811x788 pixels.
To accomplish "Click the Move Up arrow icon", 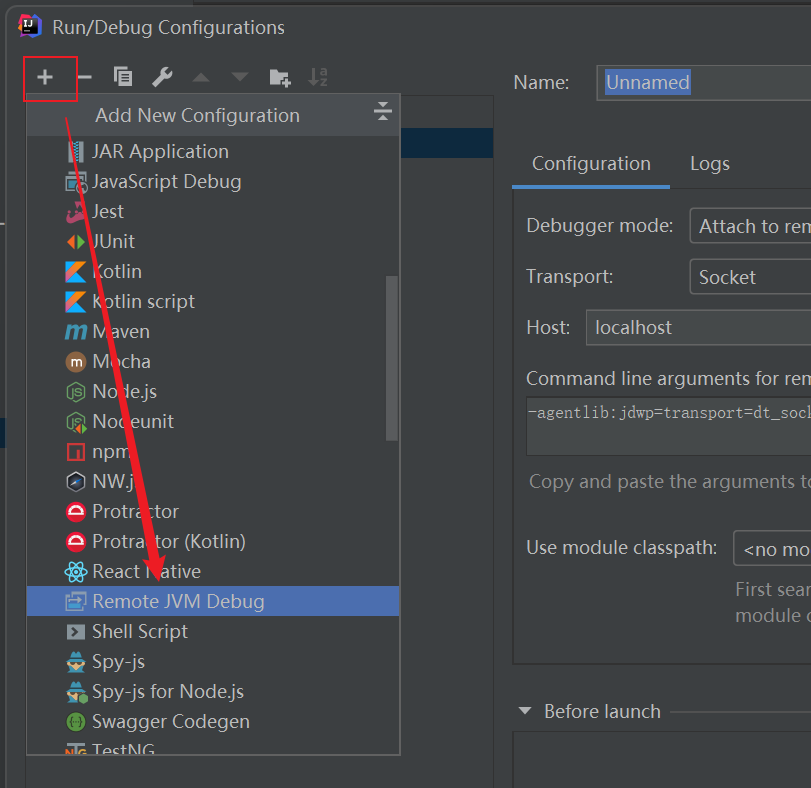I will coord(201,78).
